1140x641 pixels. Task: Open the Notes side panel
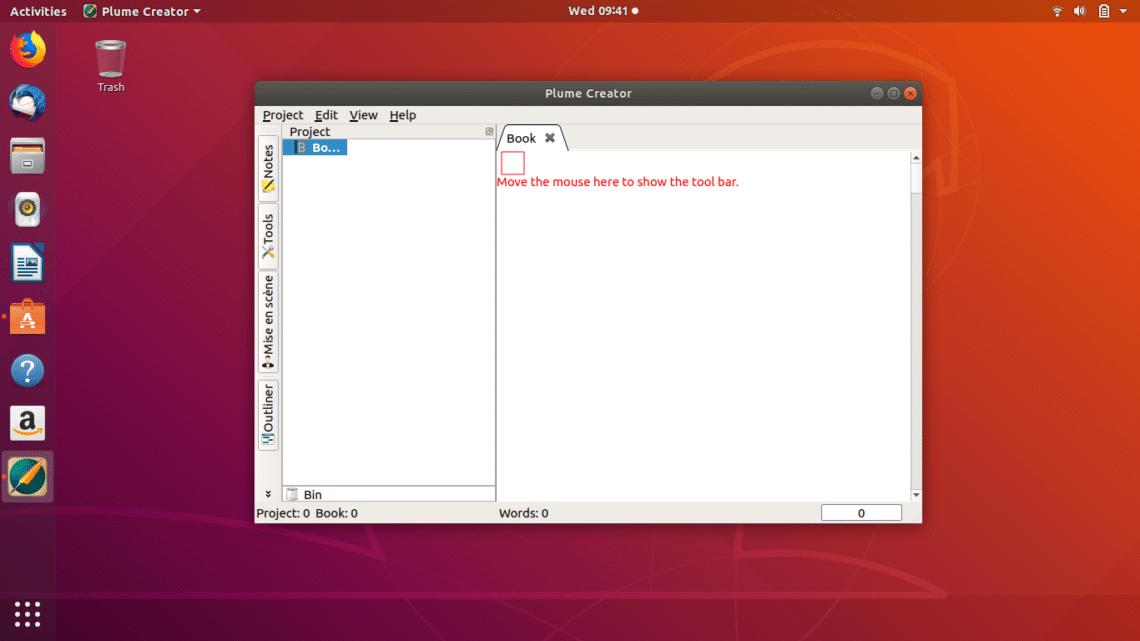click(267, 169)
